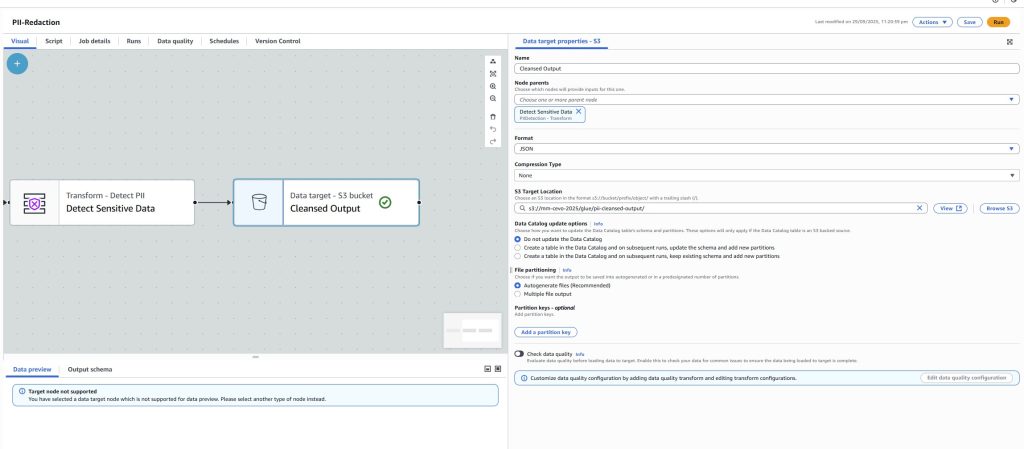Expand the properties panel to fullscreen
The image size is (1024, 449).
[1009, 42]
